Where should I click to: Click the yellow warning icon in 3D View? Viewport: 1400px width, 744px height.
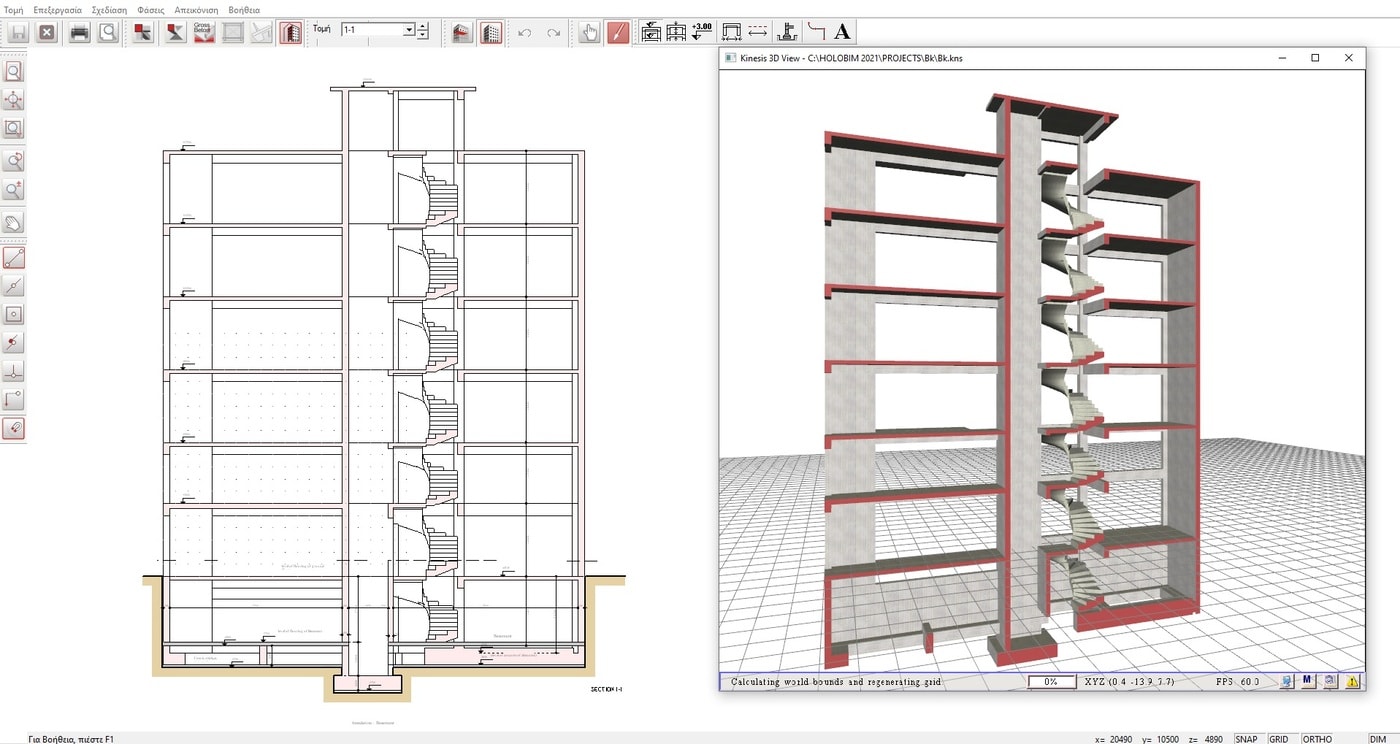click(1352, 681)
